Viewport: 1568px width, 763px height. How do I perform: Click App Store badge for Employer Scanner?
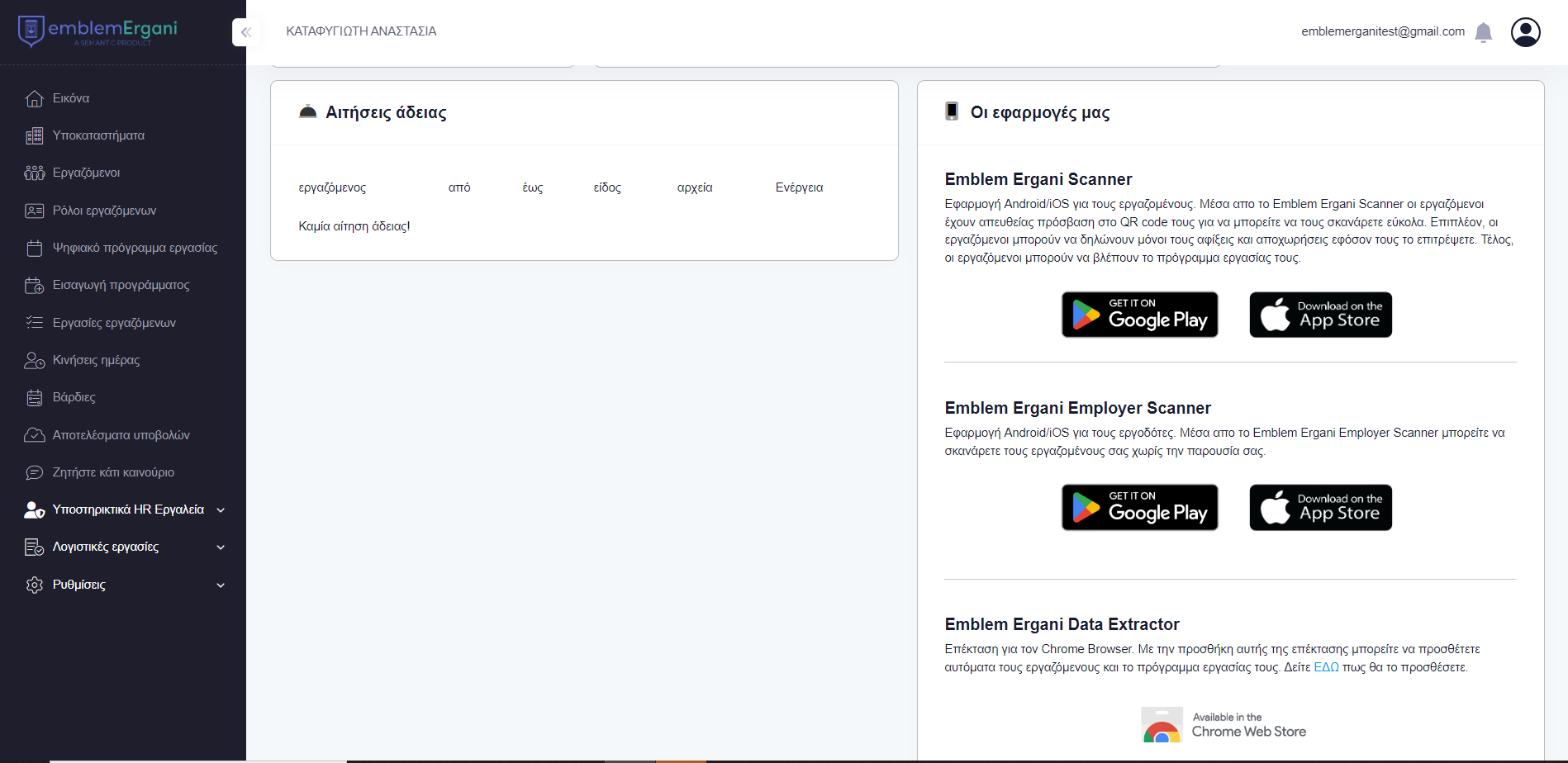tap(1320, 507)
